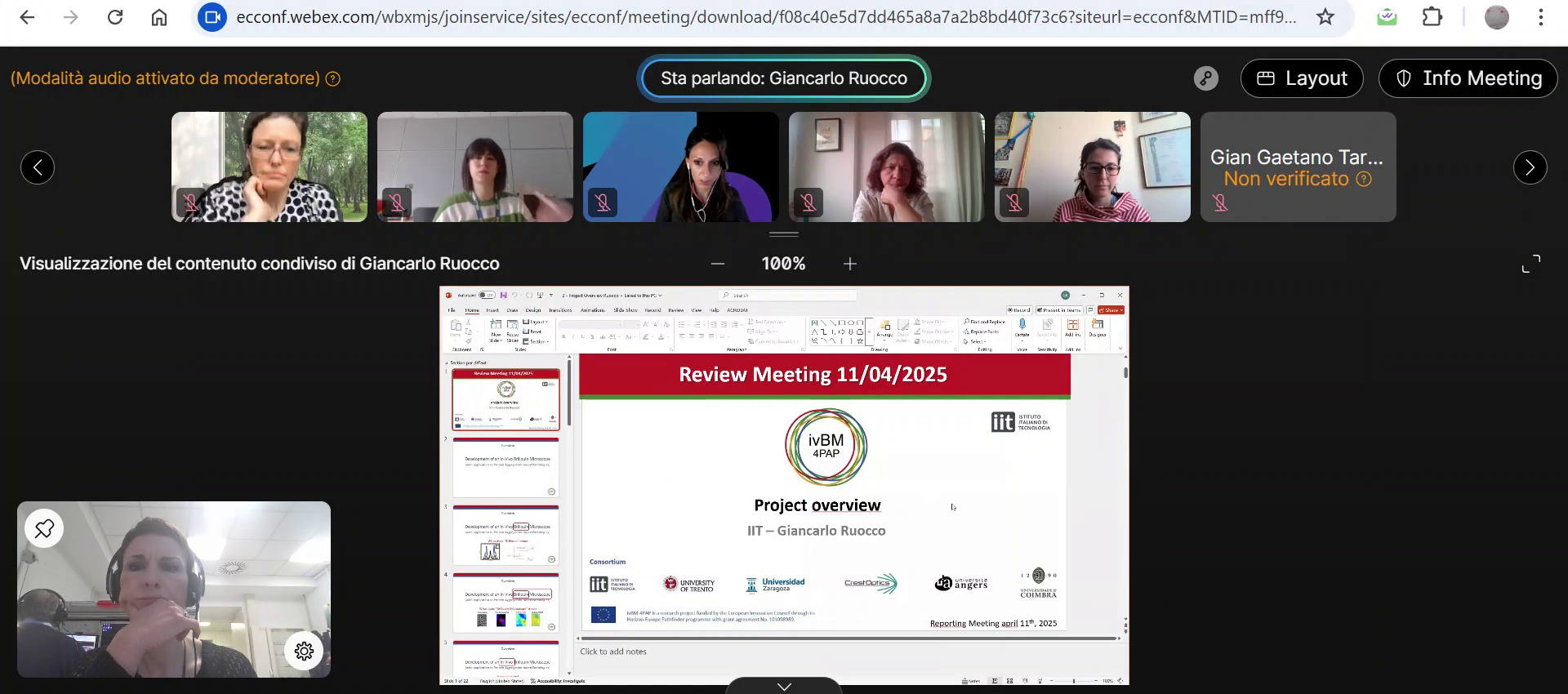Open the Info Meeting panel
This screenshot has width=1568, height=694.
(1468, 78)
